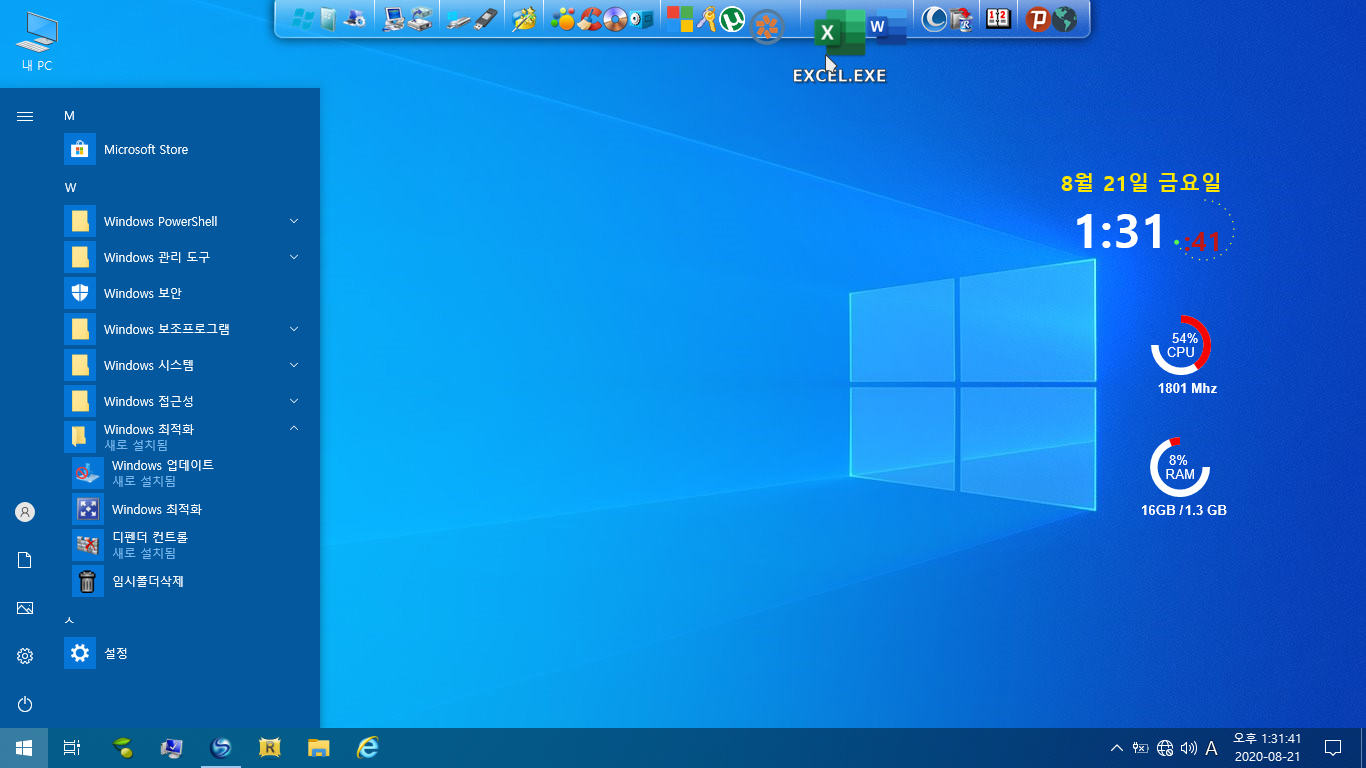Click the red P icon in dock
The height and width of the screenshot is (768, 1366).
[x=1038, y=19]
